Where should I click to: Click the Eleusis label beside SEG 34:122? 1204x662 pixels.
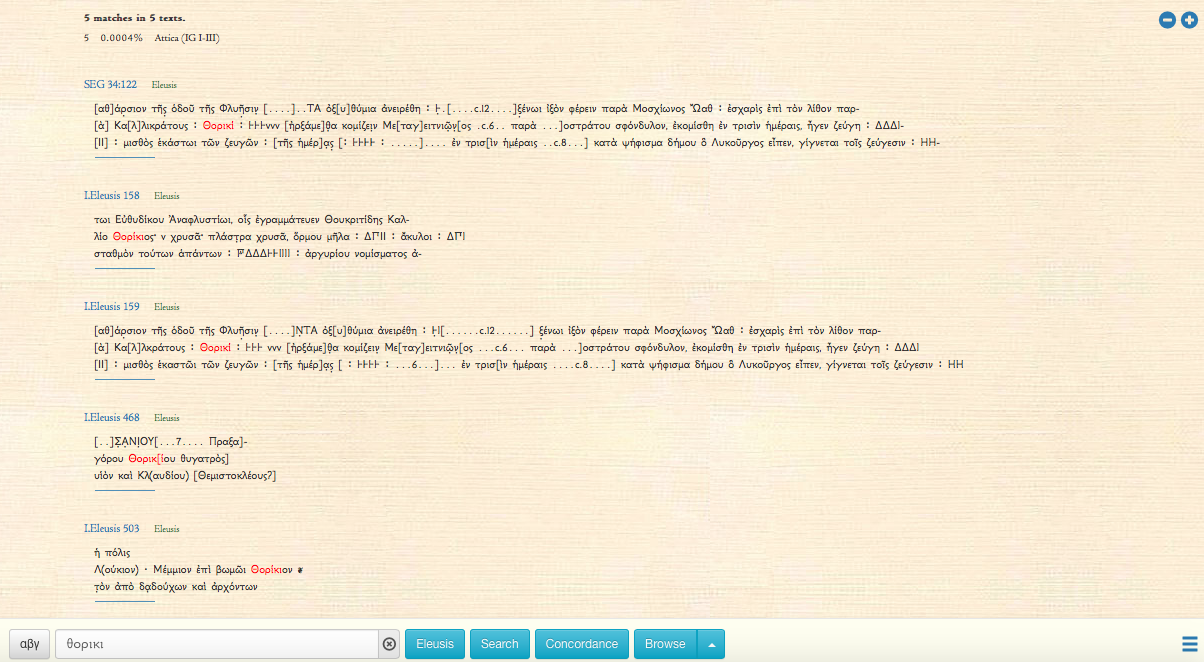tap(165, 85)
